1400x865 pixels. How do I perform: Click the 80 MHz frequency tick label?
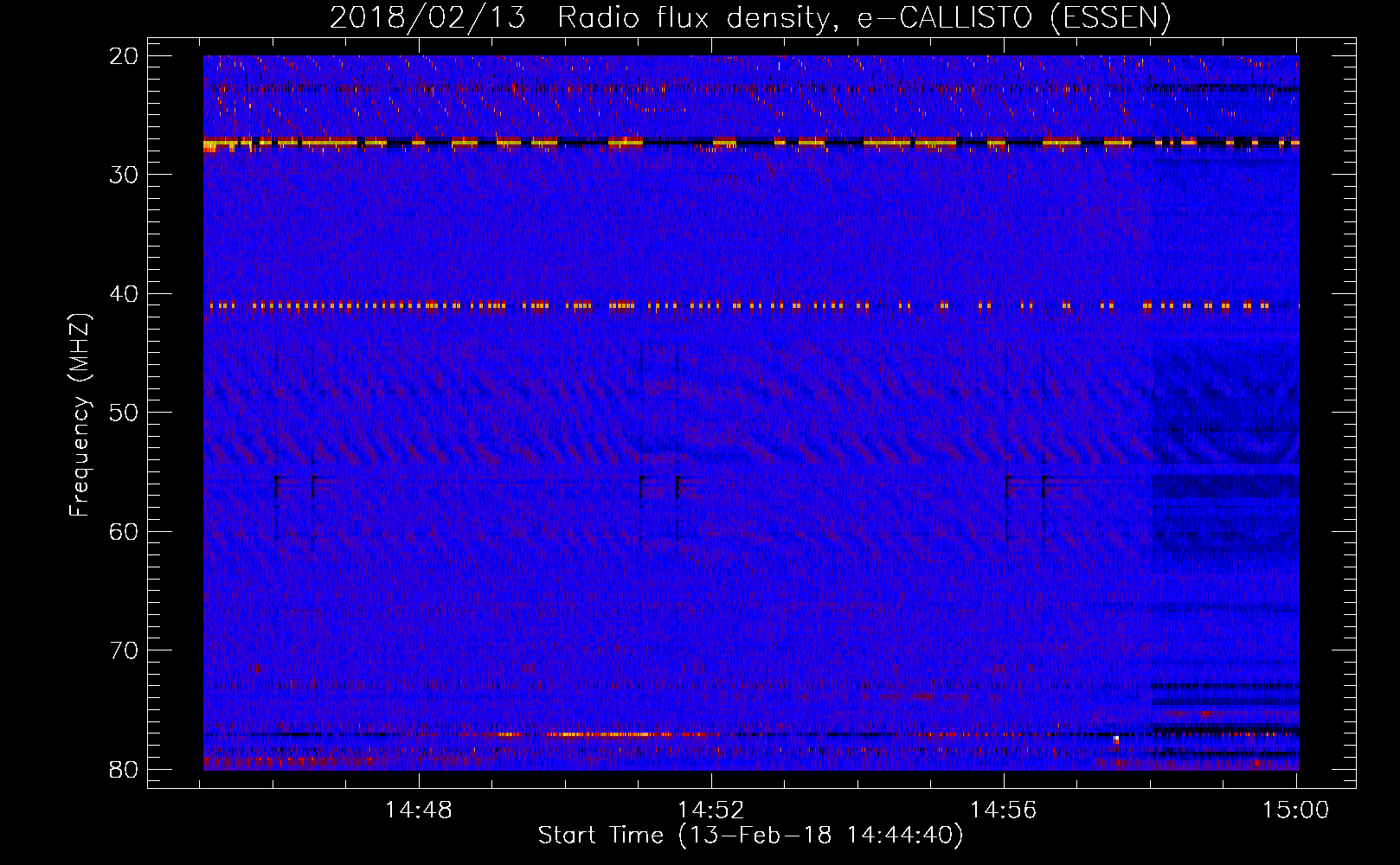[x=125, y=769]
